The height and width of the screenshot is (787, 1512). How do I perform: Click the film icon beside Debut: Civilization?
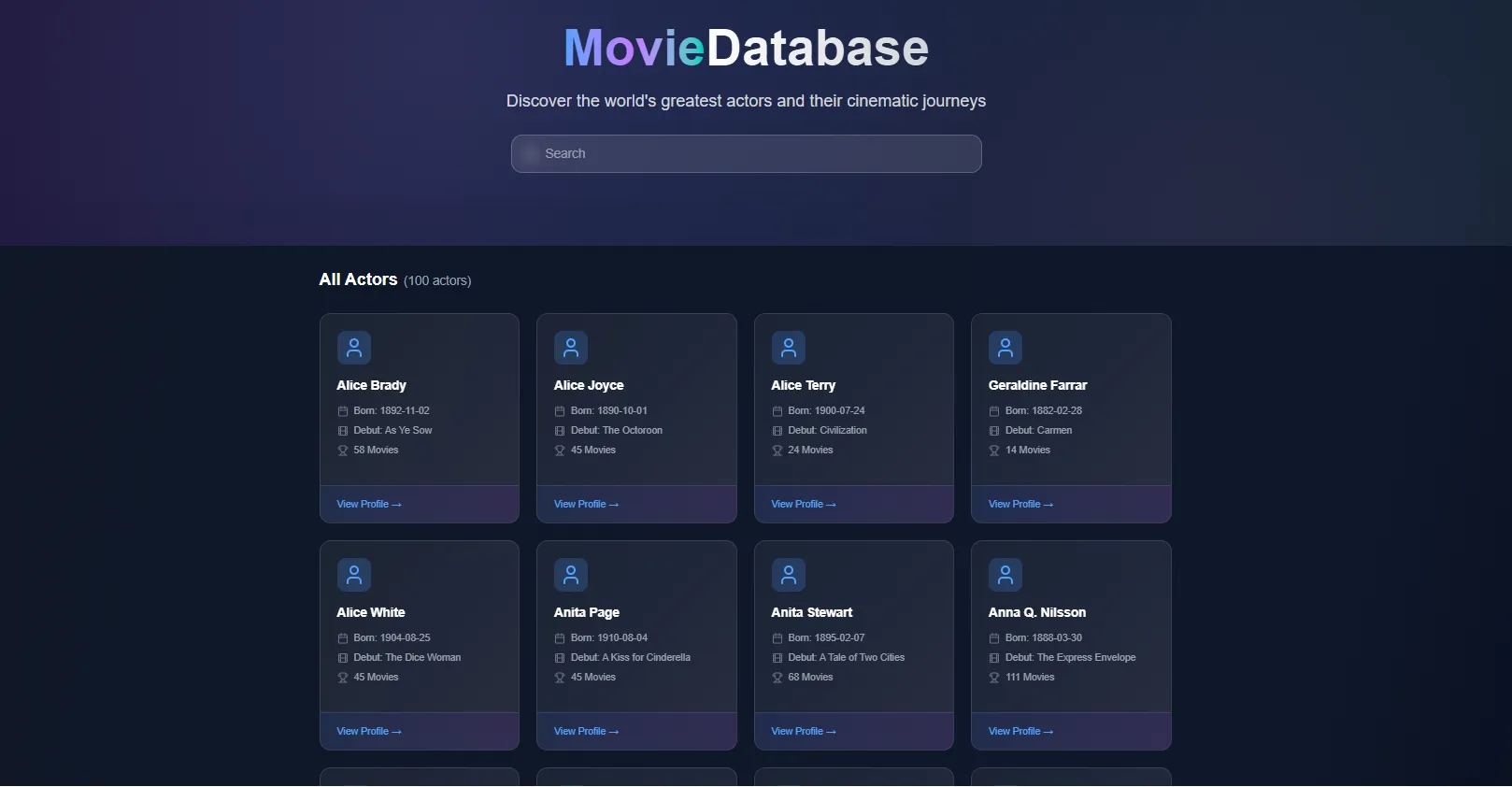click(777, 431)
